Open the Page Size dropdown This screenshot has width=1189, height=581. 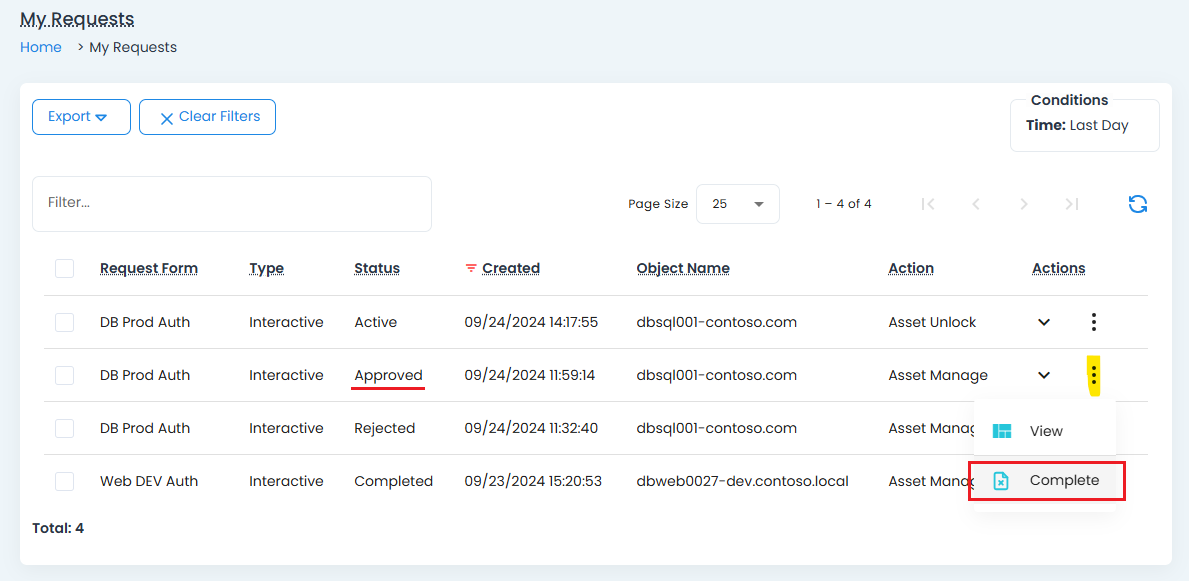click(737, 204)
